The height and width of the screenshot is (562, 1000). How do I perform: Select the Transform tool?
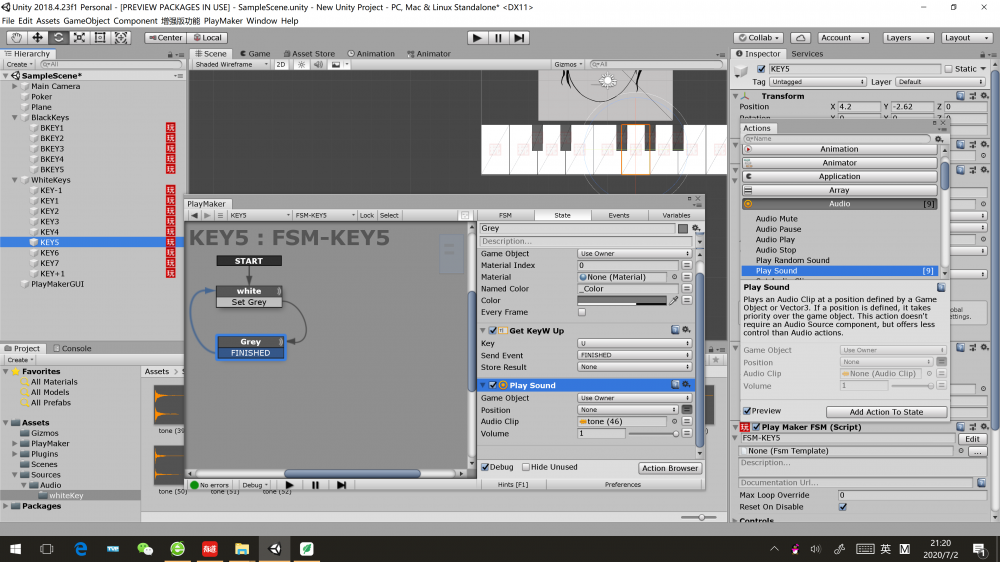tap(121, 38)
